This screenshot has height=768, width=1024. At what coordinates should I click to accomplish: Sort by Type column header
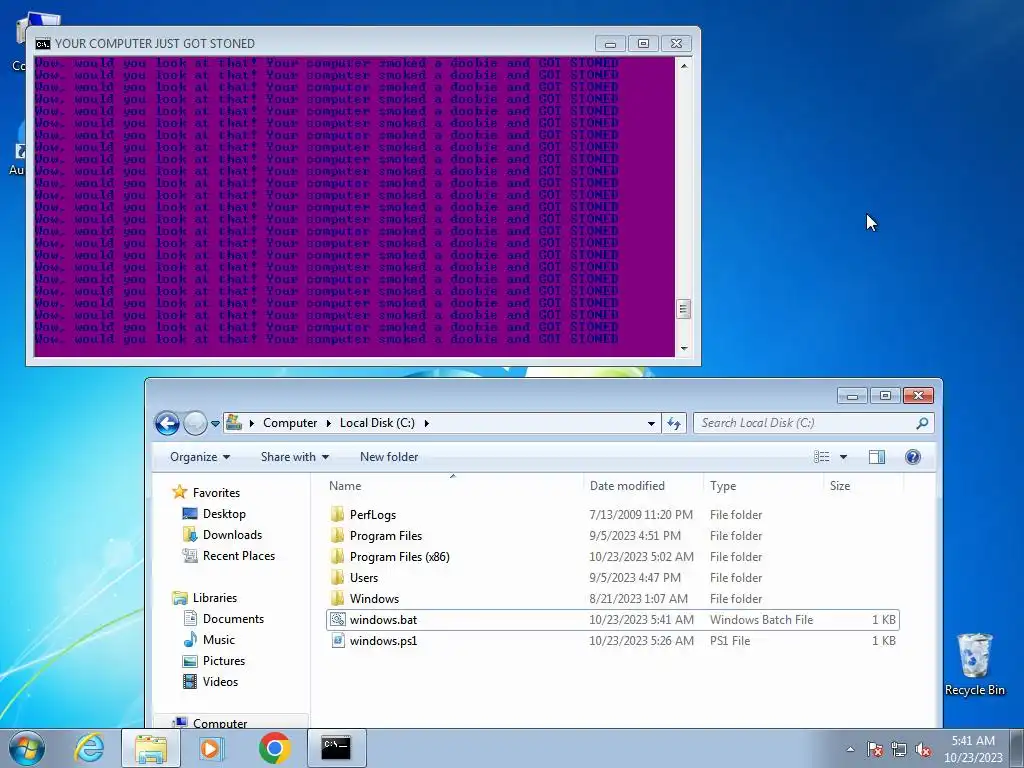coord(763,486)
